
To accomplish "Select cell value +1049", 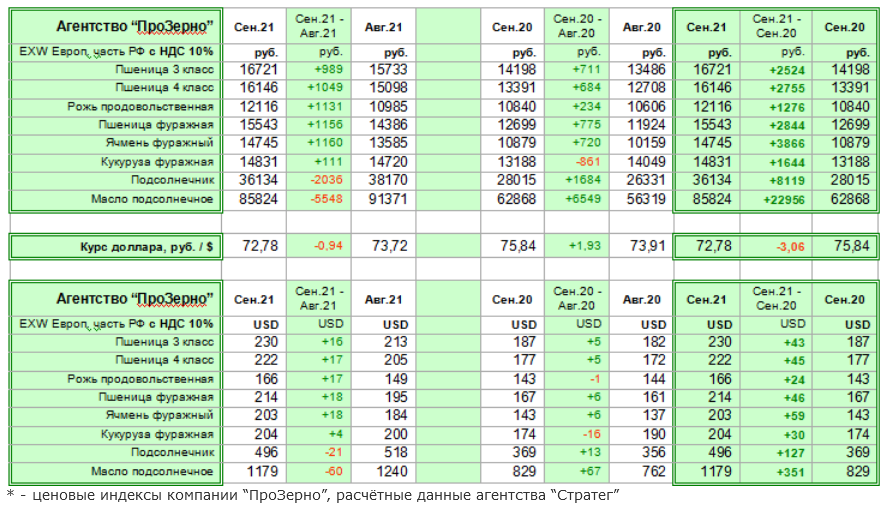I will [325, 87].
